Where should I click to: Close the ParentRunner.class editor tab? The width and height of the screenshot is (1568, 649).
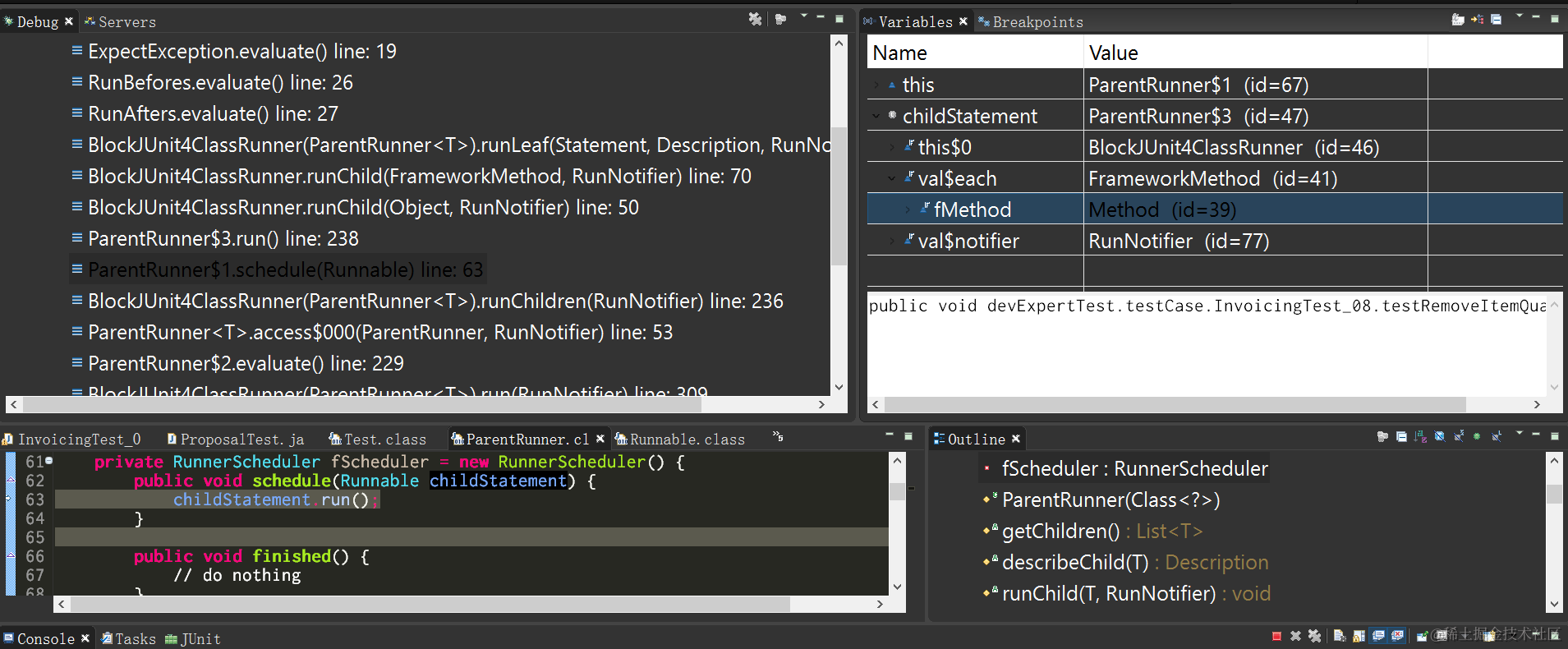click(x=600, y=439)
